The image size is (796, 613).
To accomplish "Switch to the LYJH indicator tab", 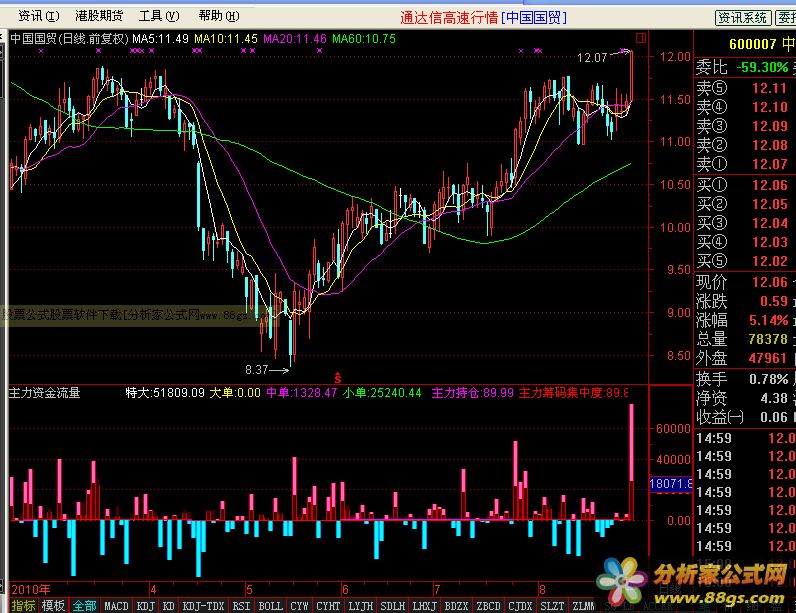I will 360,606.
